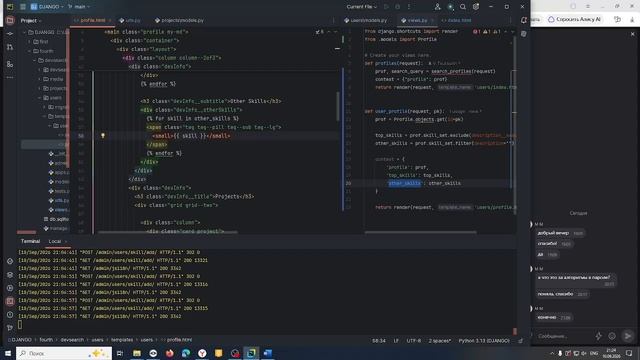Image resolution: width=640 pixels, height=360 pixels.
Task: Collapse the users folder in project tree
Action: point(40,98)
